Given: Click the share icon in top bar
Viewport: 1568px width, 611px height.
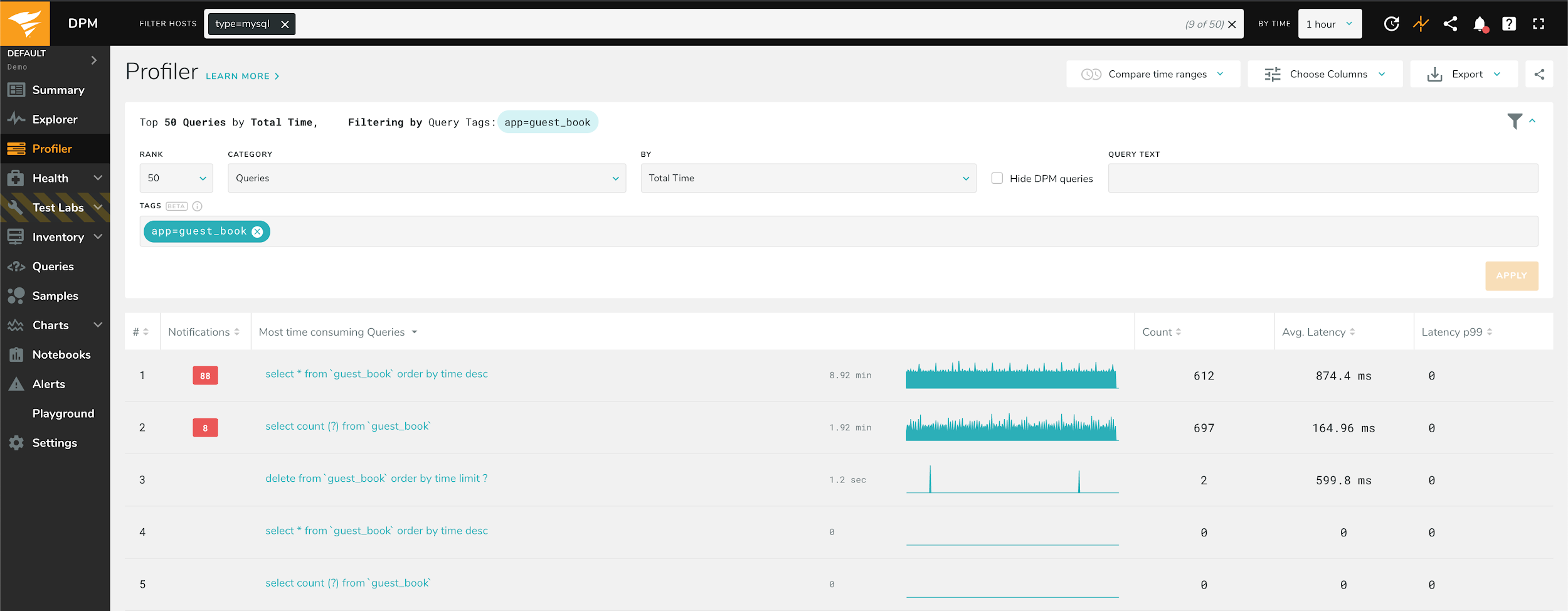Looking at the screenshot, I should 1450,24.
